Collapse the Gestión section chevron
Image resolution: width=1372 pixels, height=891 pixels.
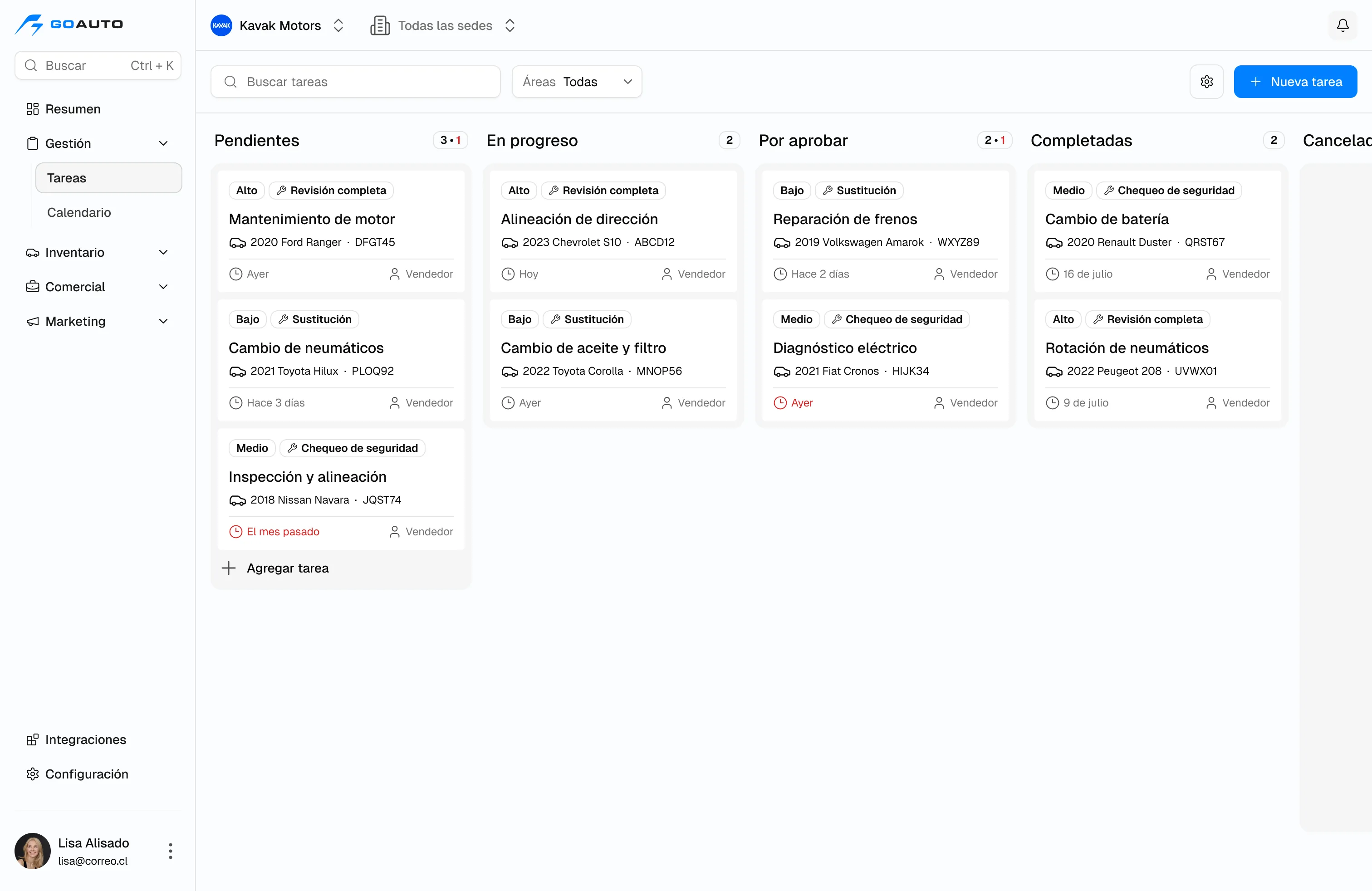coord(164,143)
